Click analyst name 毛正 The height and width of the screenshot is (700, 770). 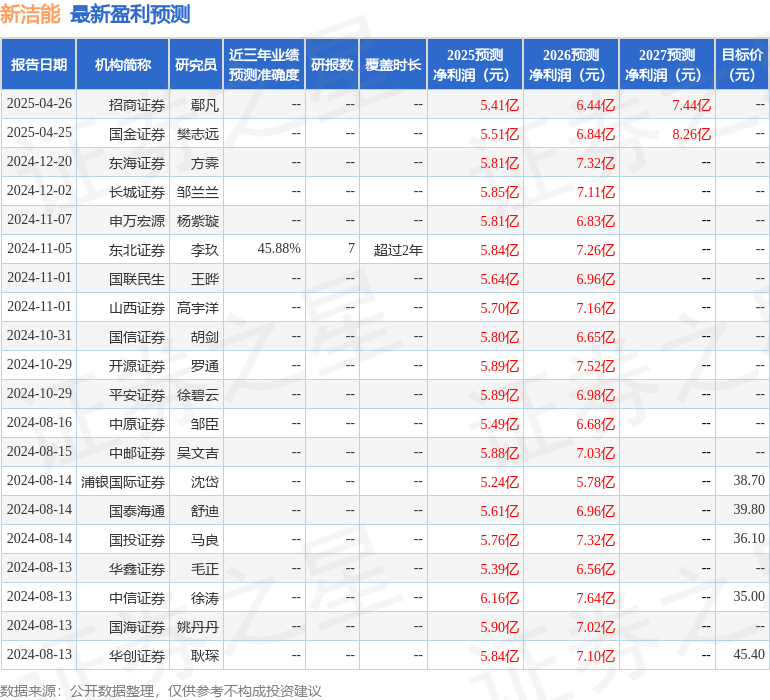205,569
